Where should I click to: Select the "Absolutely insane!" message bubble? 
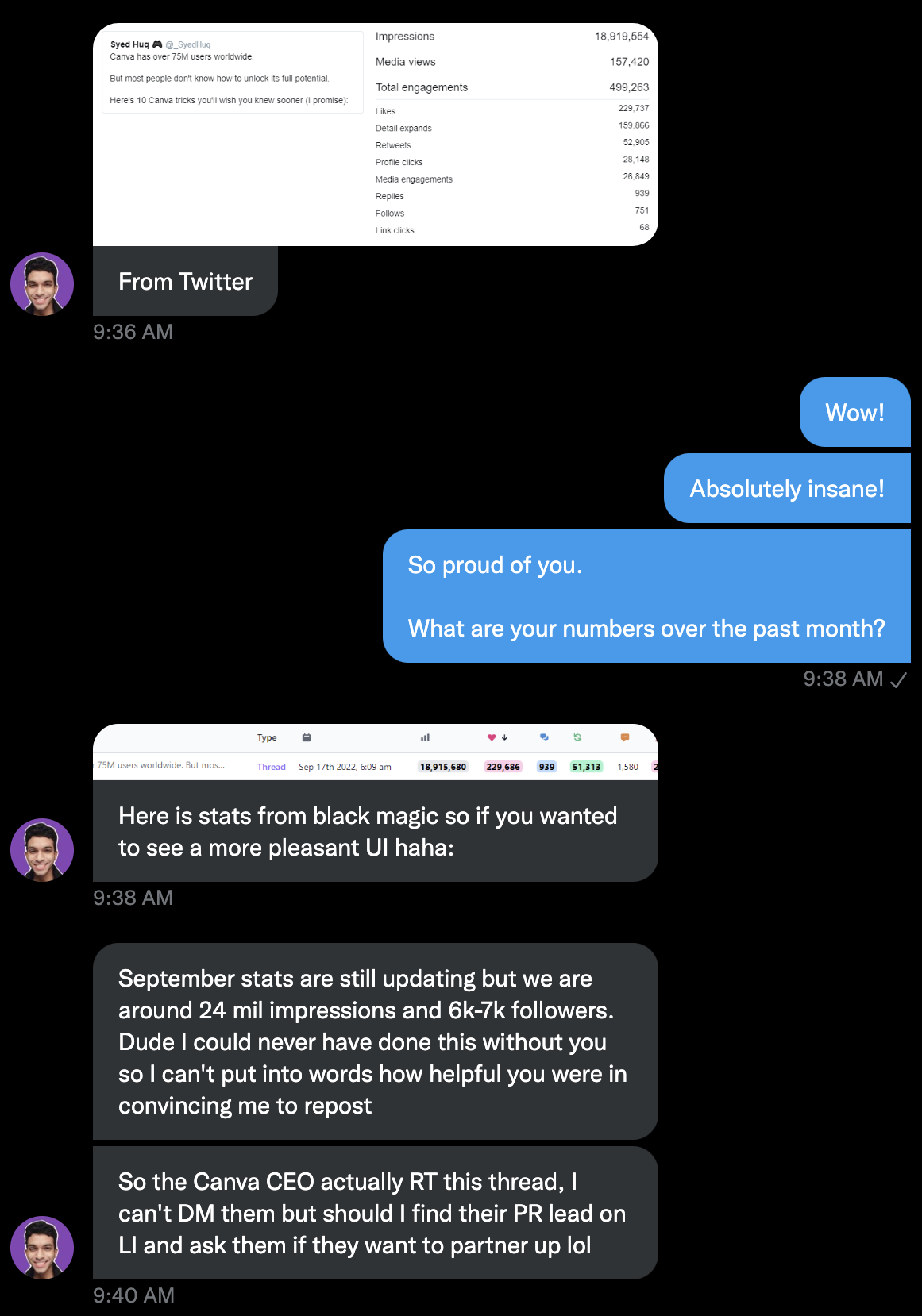tap(786, 488)
